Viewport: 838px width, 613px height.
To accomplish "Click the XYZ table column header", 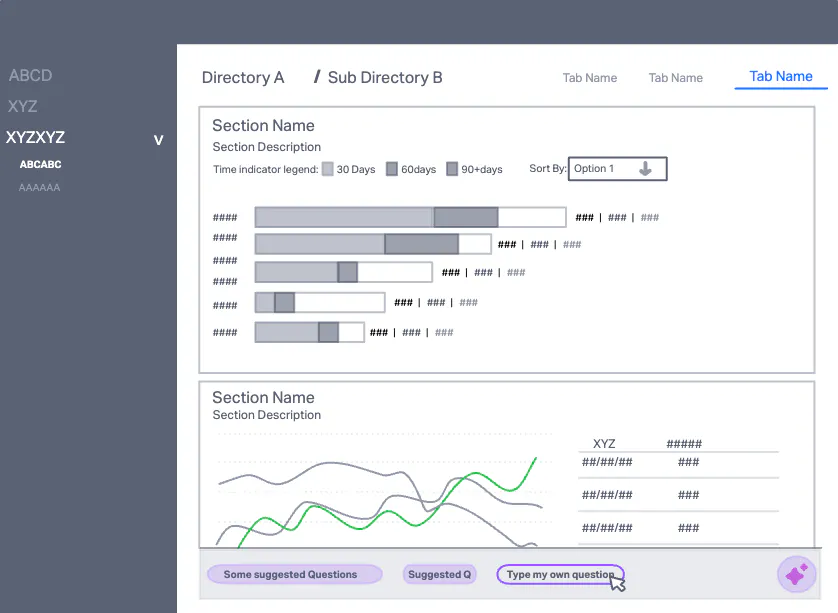I will [604, 444].
